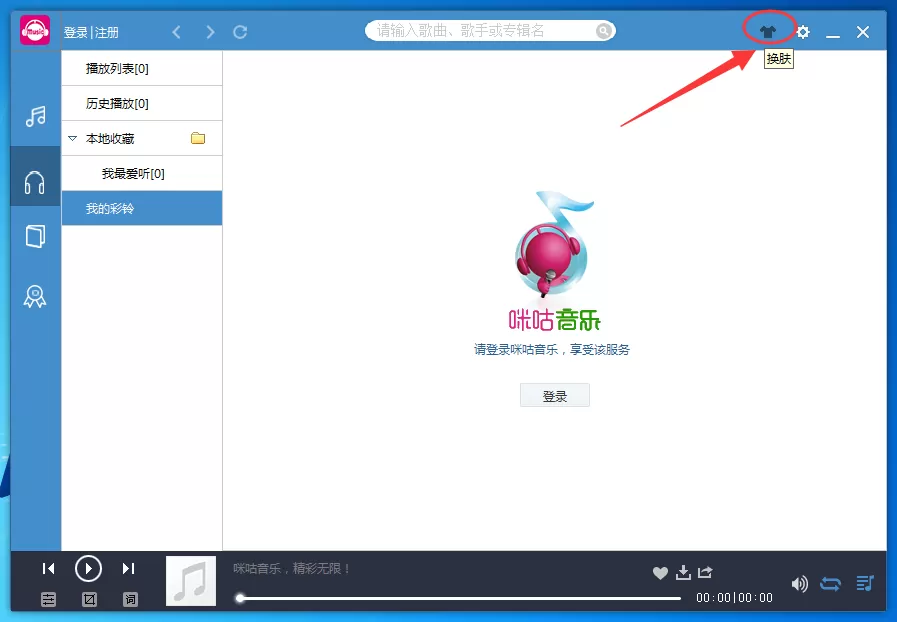Open the 登录 login link
The height and width of the screenshot is (622, 897).
coord(76,33)
